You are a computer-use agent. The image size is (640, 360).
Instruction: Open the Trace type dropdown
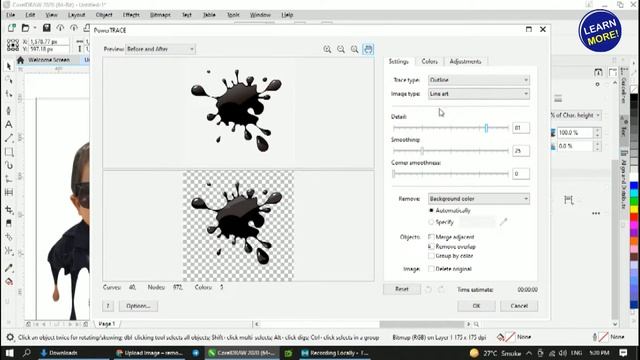pos(479,80)
